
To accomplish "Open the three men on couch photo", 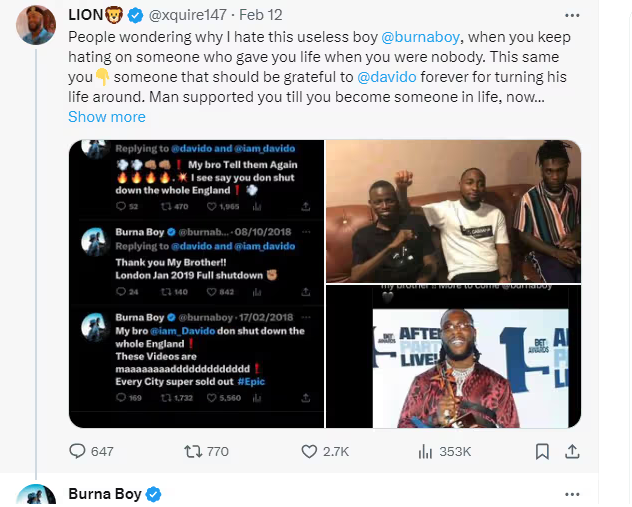I will pyautogui.click(x=454, y=211).
